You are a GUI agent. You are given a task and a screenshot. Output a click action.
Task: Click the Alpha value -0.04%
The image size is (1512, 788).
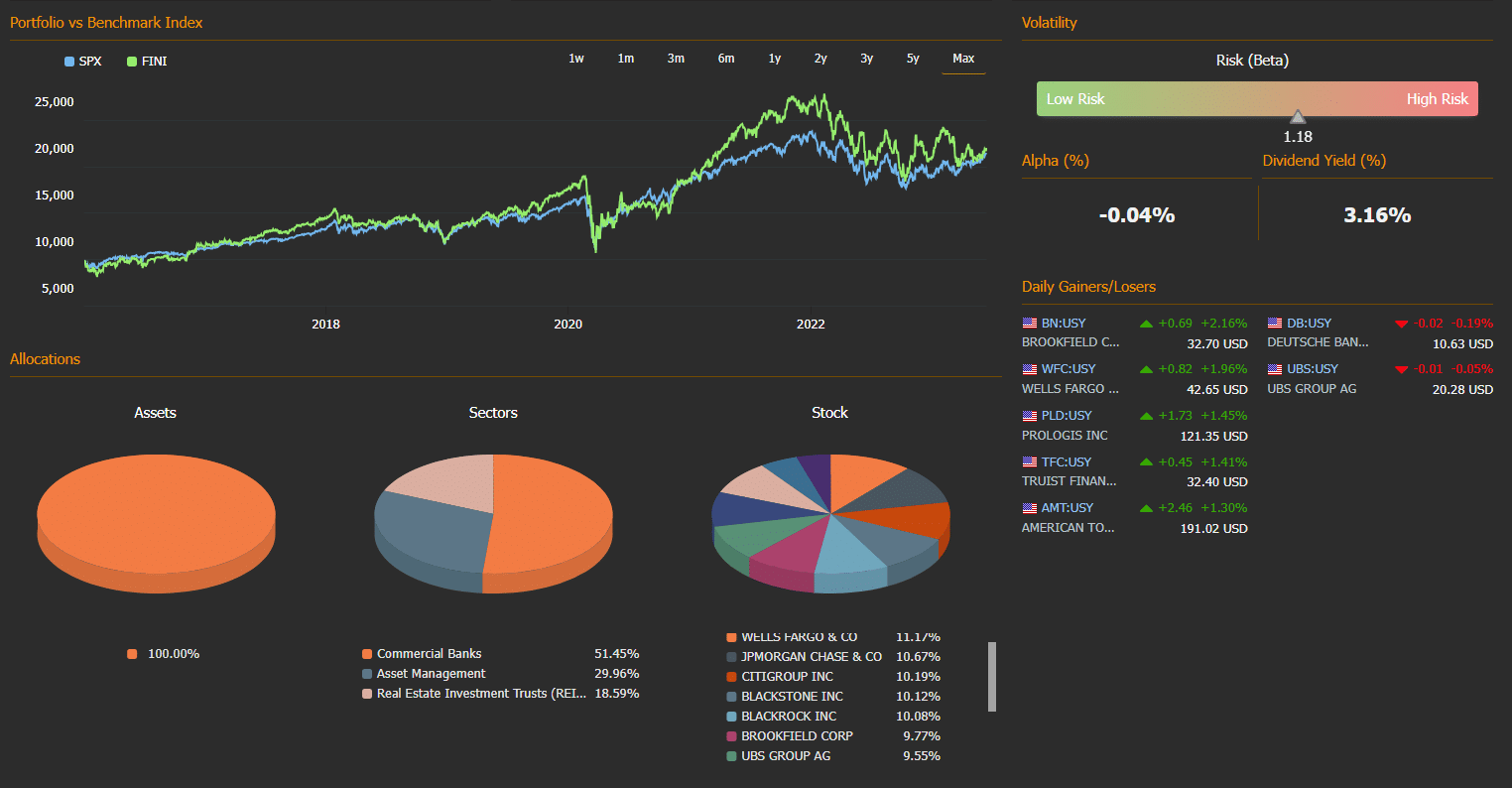[1137, 215]
